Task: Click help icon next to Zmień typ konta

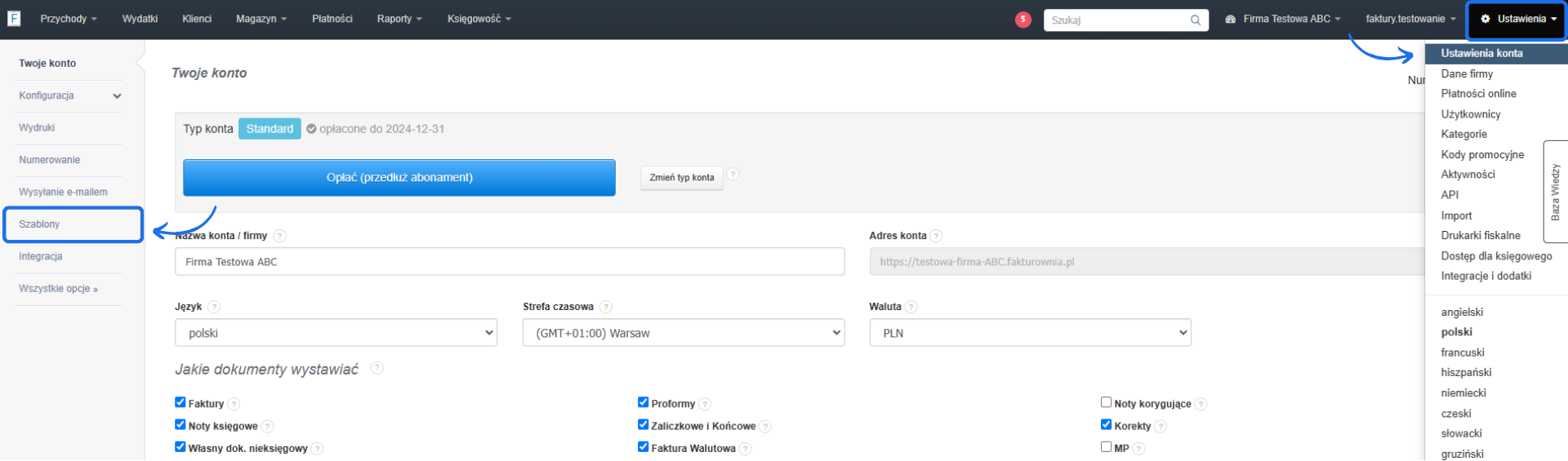Action: (x=733, y=175)
